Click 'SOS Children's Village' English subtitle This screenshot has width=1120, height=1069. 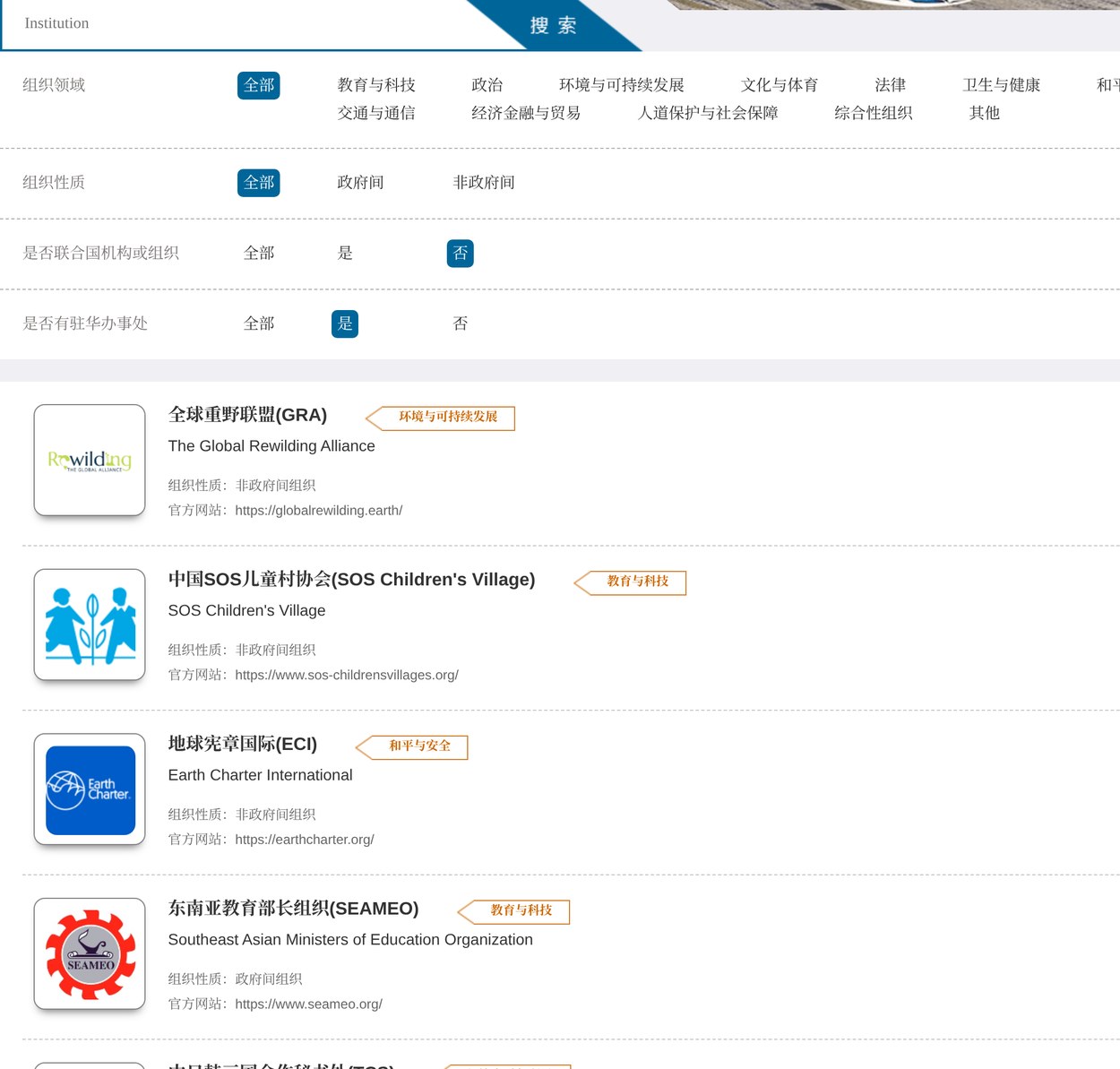pyautogui.click(x=246, y=611)
